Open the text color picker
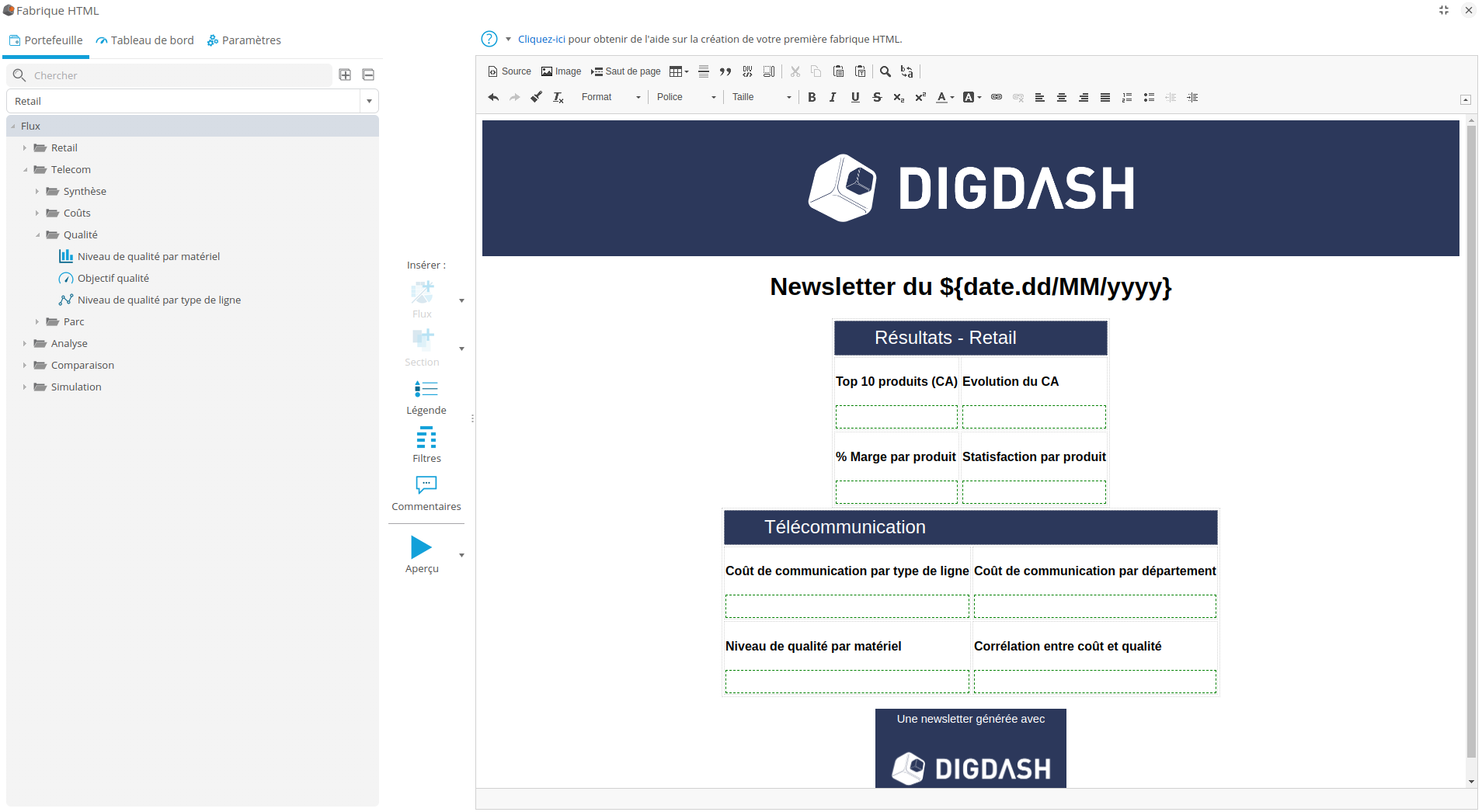The image size is (1482, 812). (x=943, y=97)
